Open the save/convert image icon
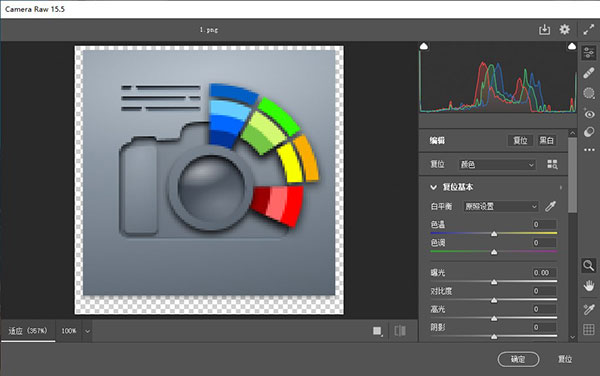 point(544,30)
